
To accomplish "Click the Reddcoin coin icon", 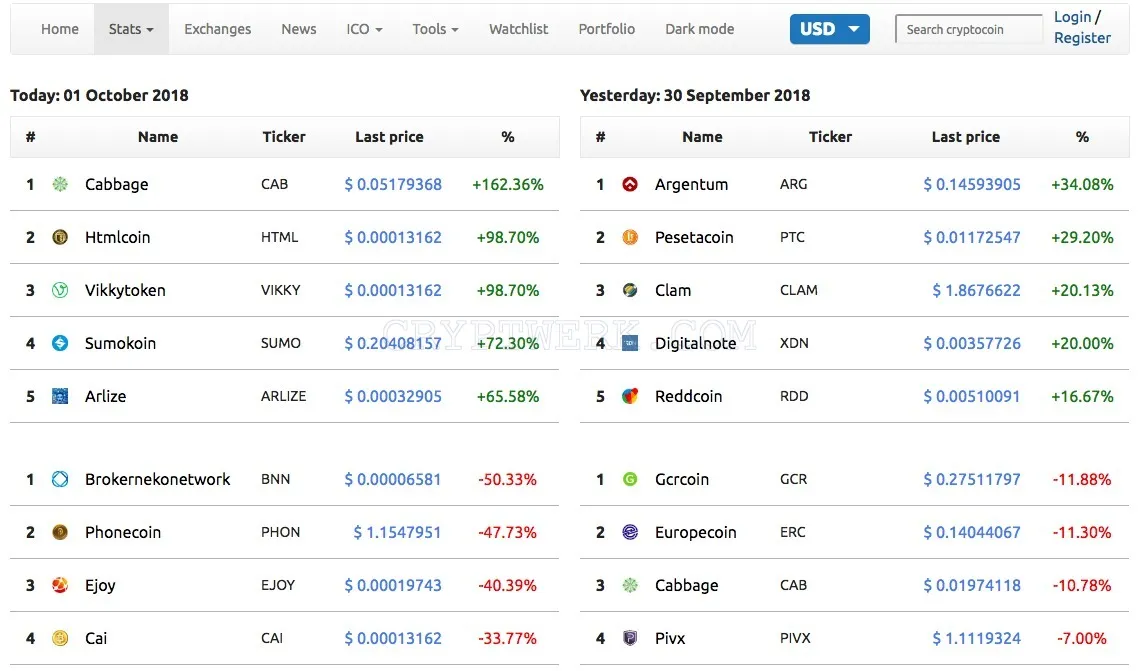I will tap(630, 396).
